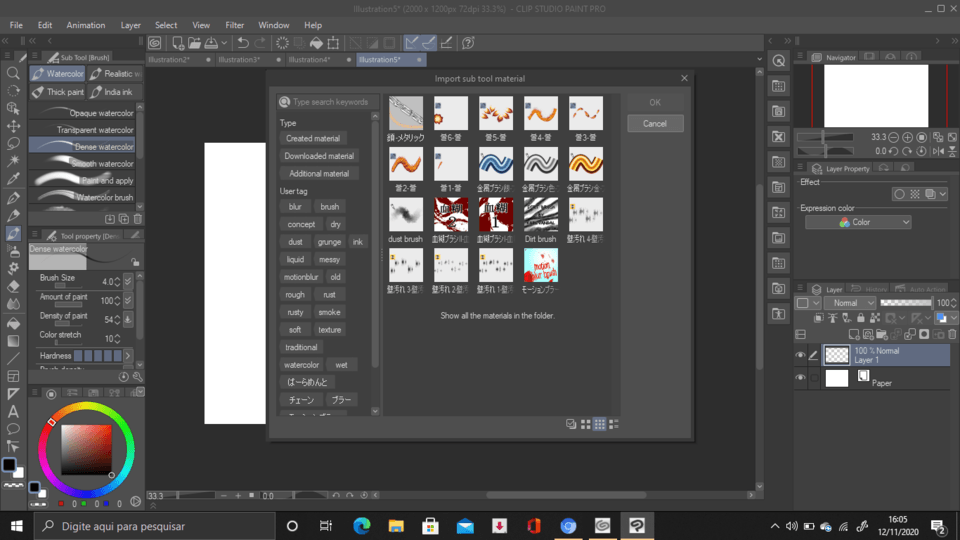
Task: Click the Clip Studio launcher icon
Action: 155,43
